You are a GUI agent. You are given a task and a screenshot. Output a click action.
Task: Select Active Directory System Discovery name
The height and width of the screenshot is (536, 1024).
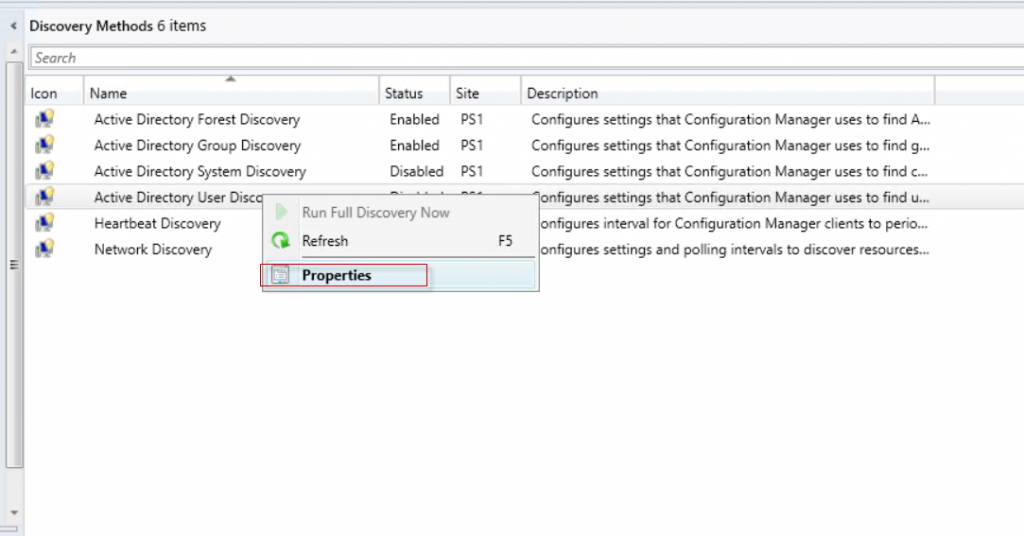200,172
